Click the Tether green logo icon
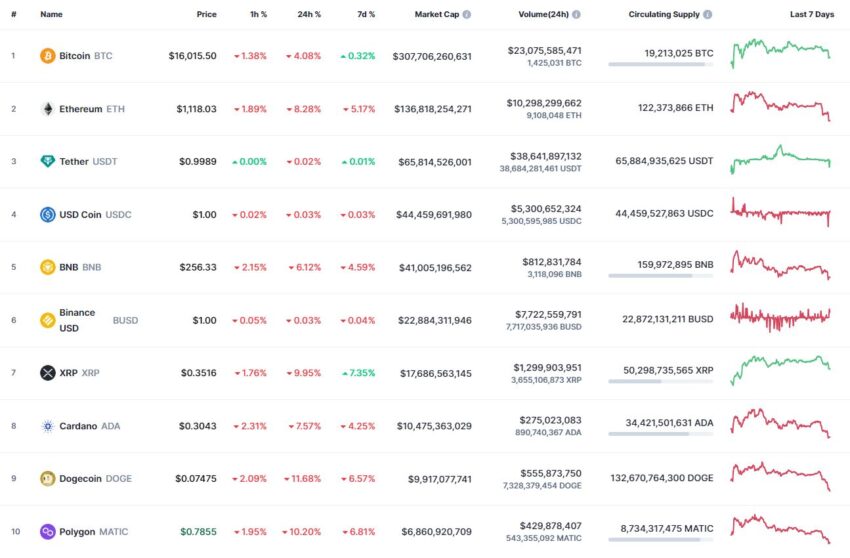 [48, 162]
